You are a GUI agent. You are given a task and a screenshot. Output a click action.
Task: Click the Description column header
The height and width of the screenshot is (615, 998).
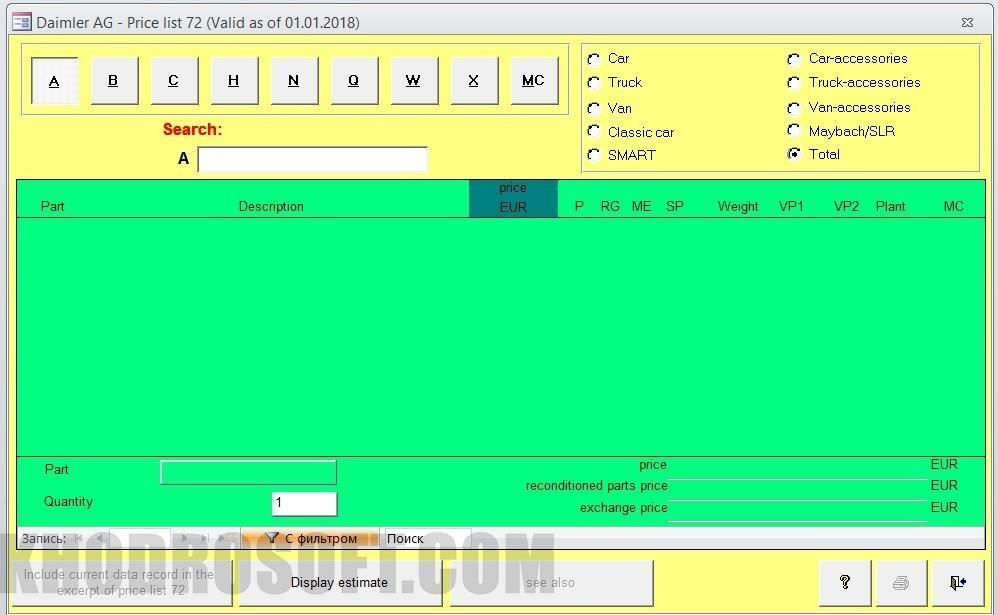(x=271, y=206)
